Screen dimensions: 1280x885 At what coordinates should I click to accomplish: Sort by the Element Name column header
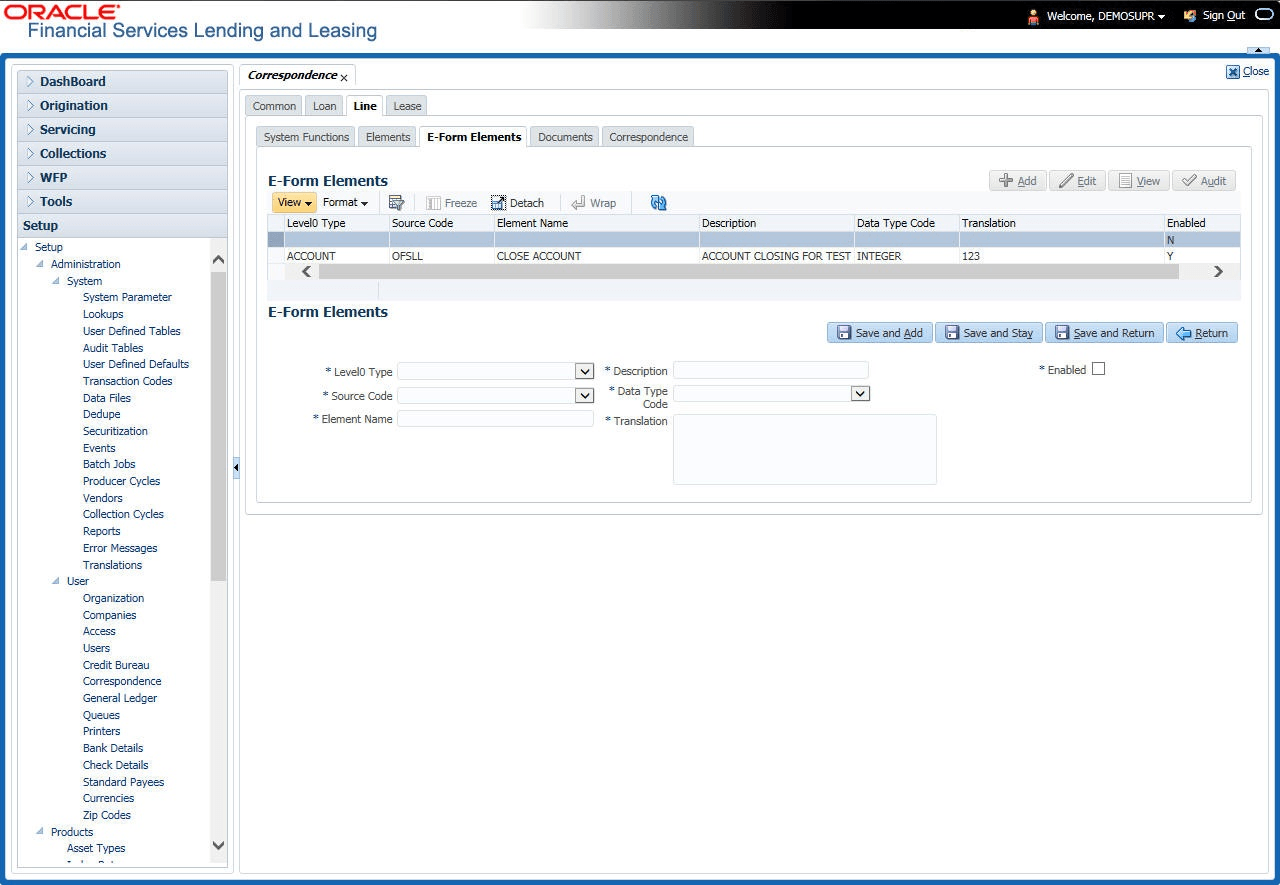click(596, 223)
